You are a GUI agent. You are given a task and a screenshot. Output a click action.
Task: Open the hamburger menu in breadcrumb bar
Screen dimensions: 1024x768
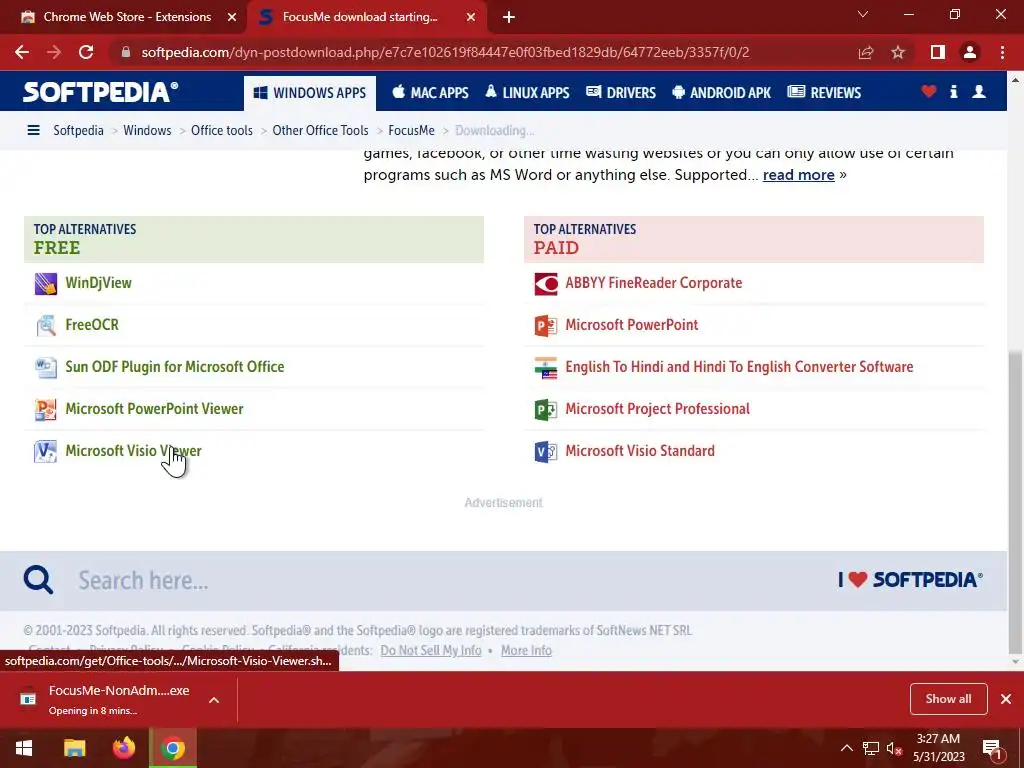[33, 130]
